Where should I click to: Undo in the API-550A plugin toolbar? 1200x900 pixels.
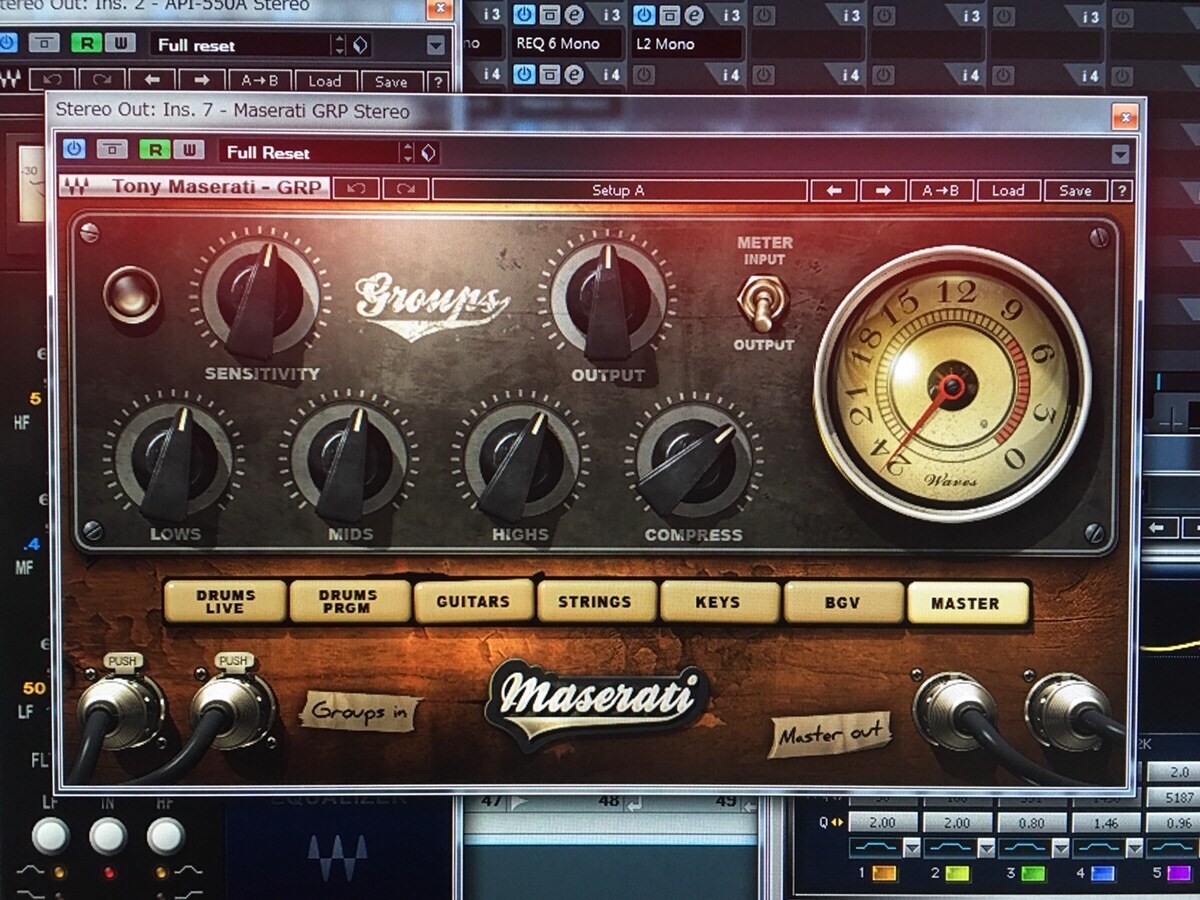click(x=54, y=81)
